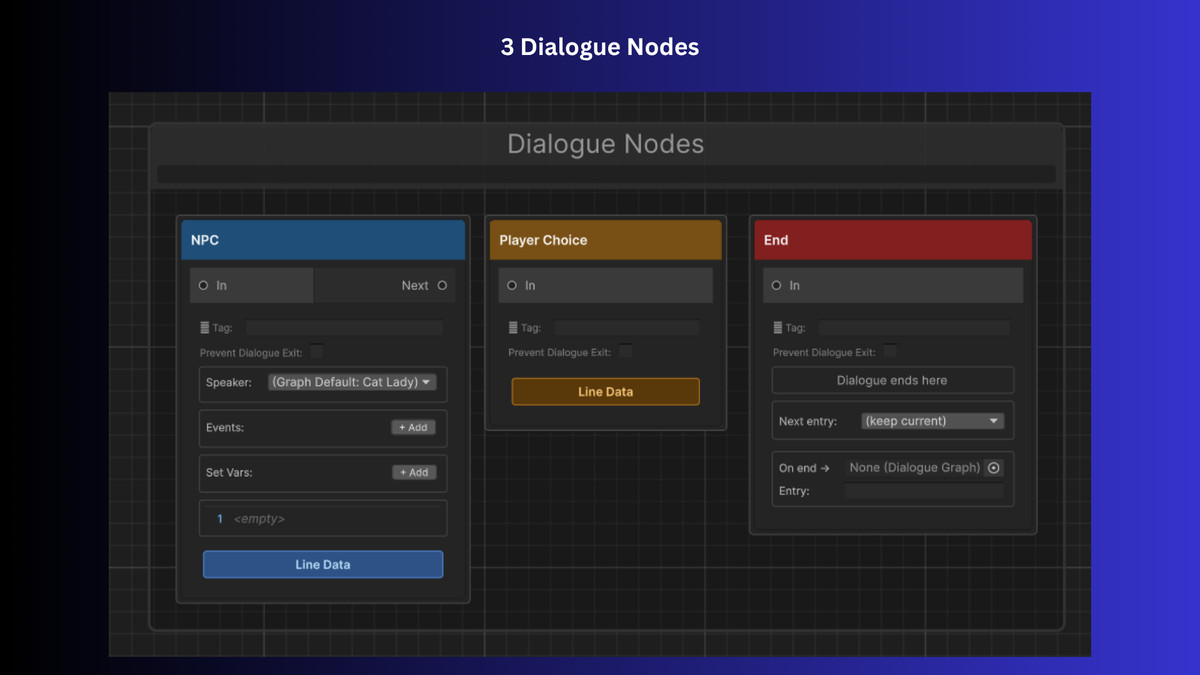1200x675 pixels.
Task: Add an event with the Events + Add button
Action: click(x=413, y=427)
